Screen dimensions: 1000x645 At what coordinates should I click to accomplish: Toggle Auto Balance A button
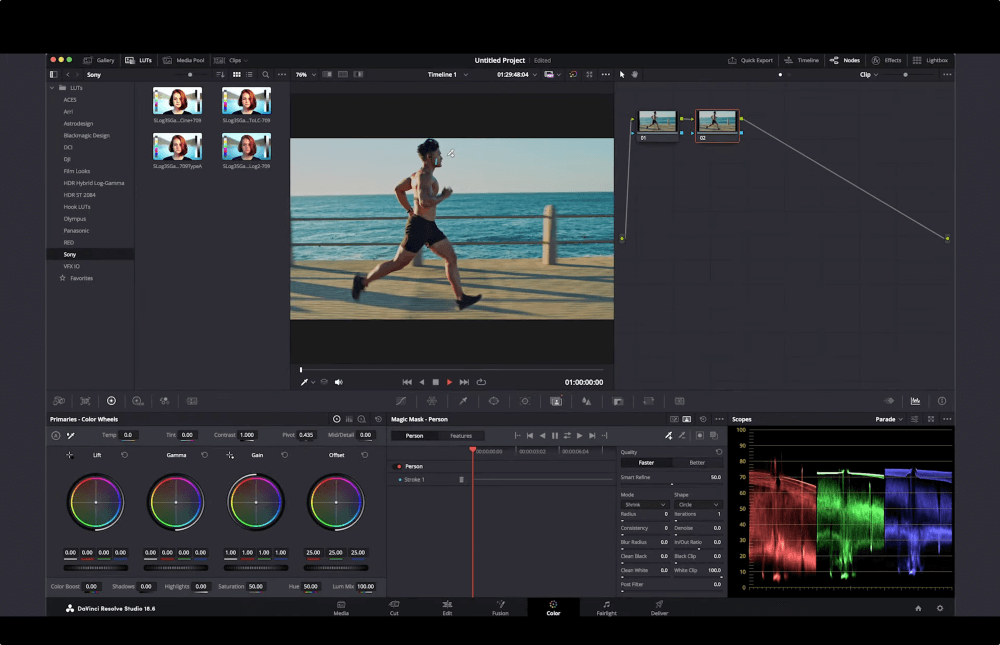[x=55, y=435]
